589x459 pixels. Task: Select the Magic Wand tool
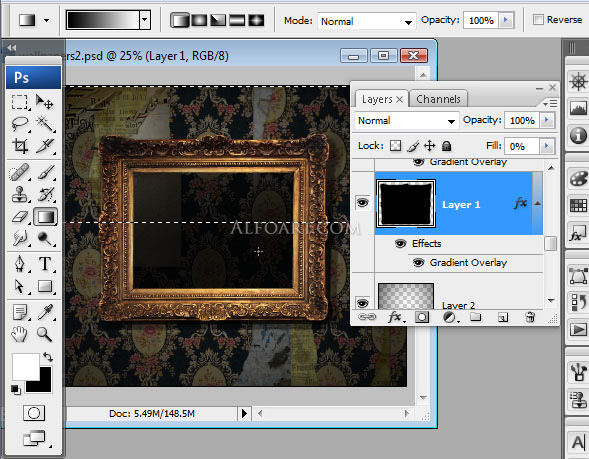tap(45, 123)
